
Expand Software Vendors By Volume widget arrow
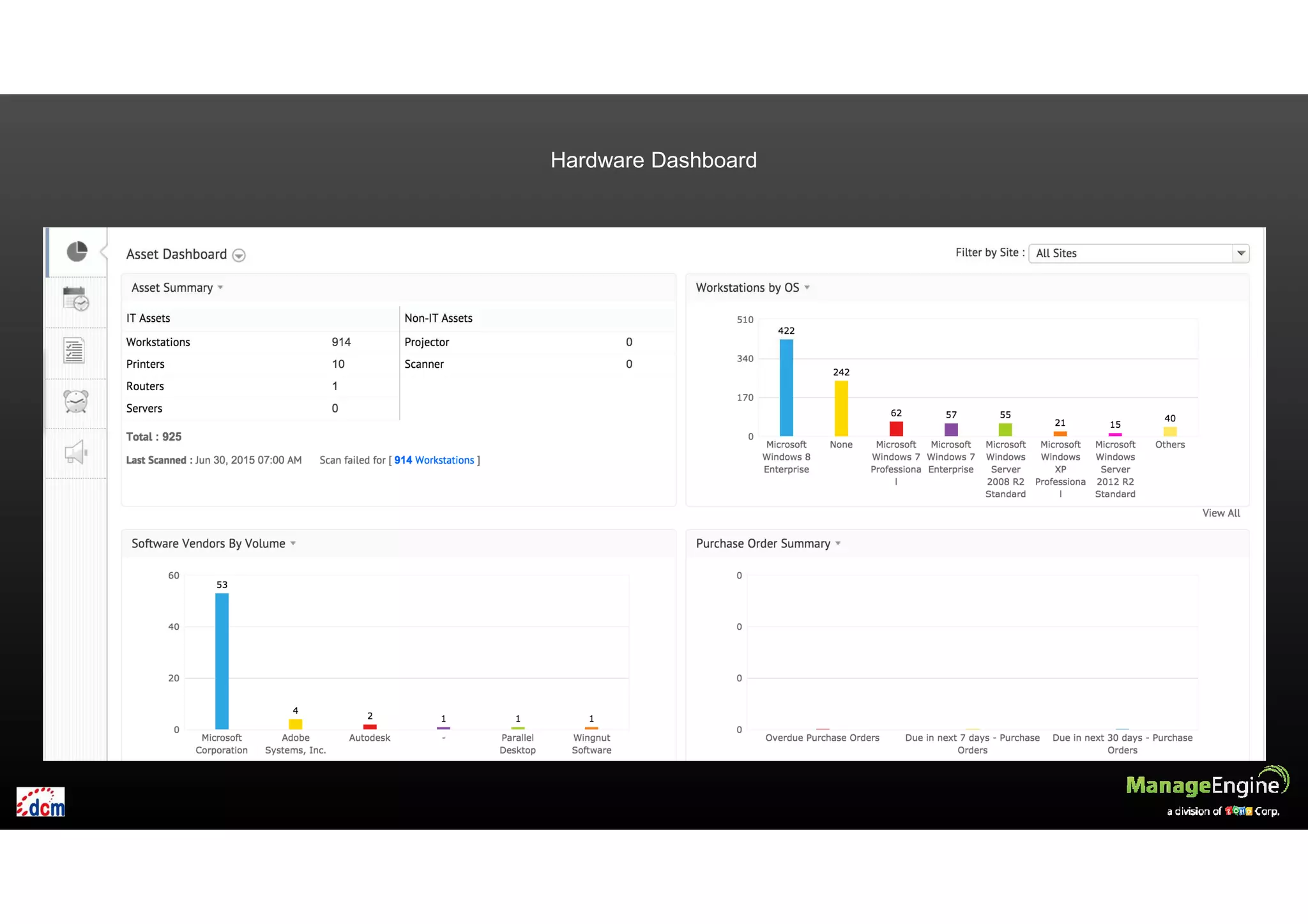(x=293, y=544)
